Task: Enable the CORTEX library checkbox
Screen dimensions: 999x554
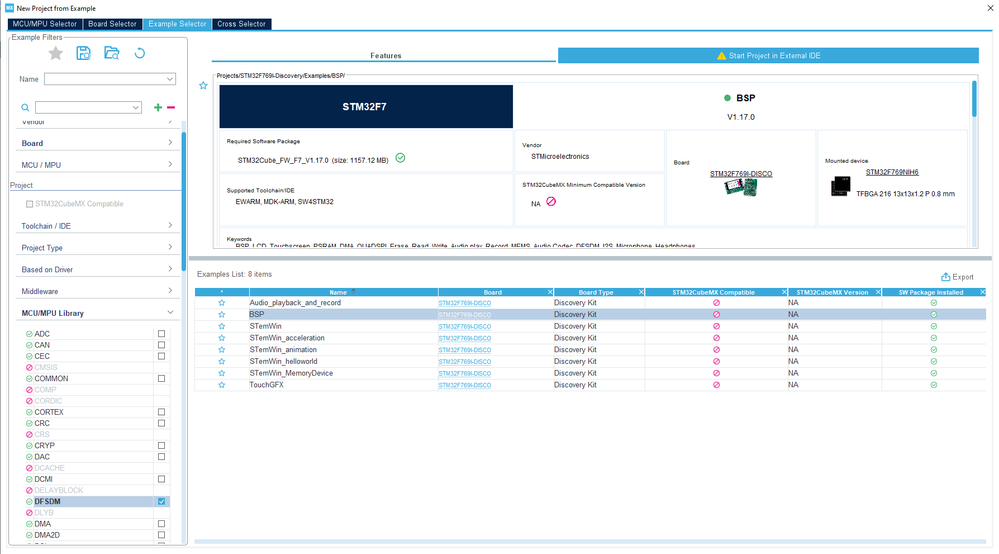Action: click(161, 413)
